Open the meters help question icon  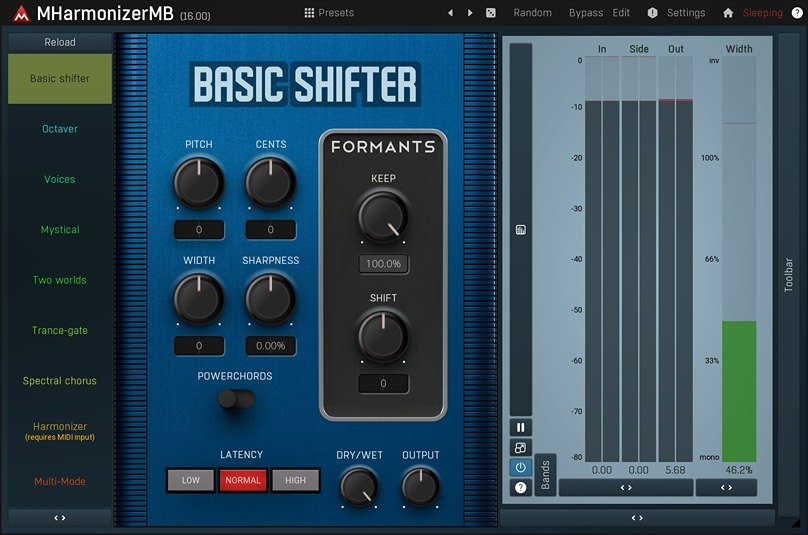tap(521, 488)
